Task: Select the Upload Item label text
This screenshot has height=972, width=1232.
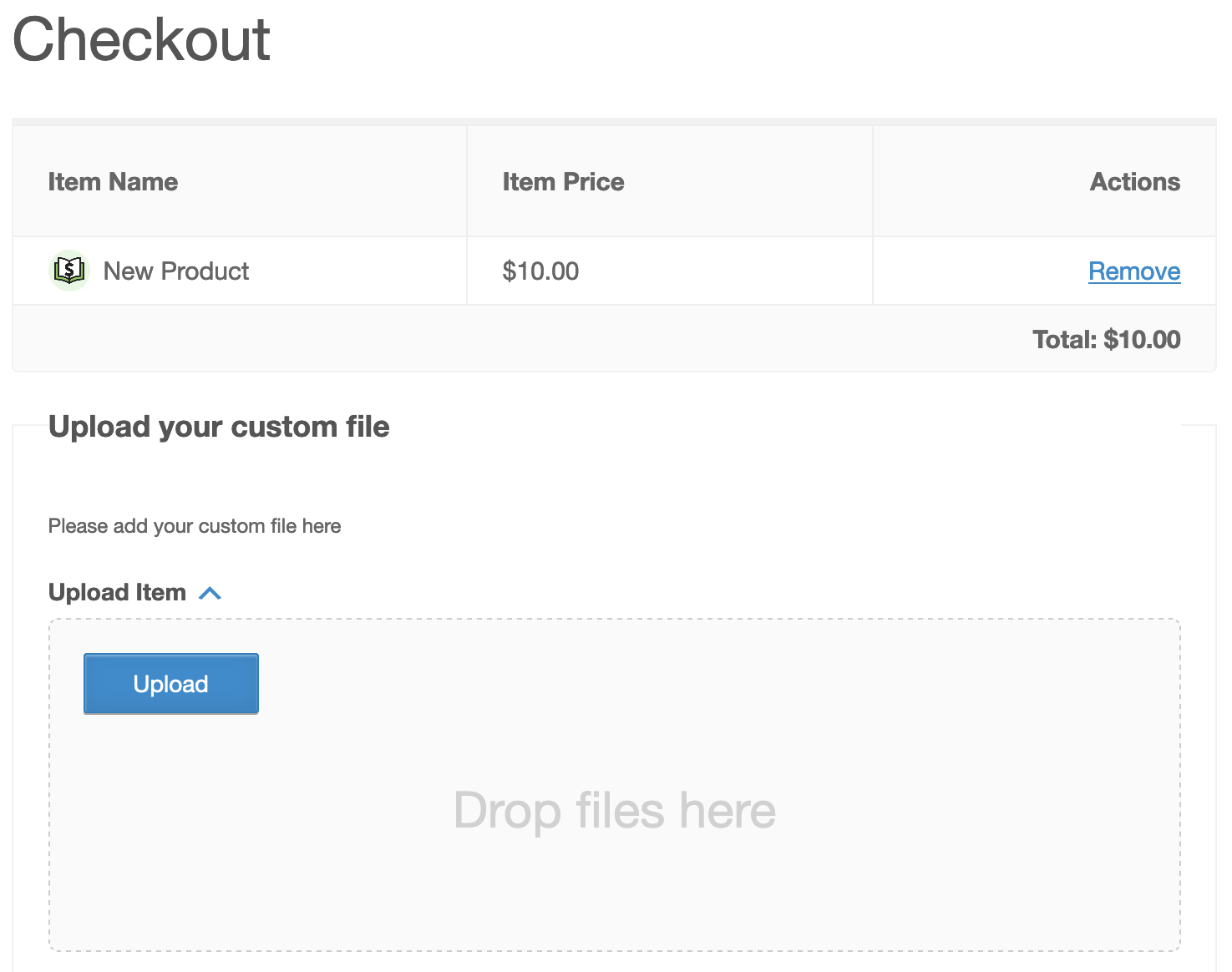Action: pos(118,592)
